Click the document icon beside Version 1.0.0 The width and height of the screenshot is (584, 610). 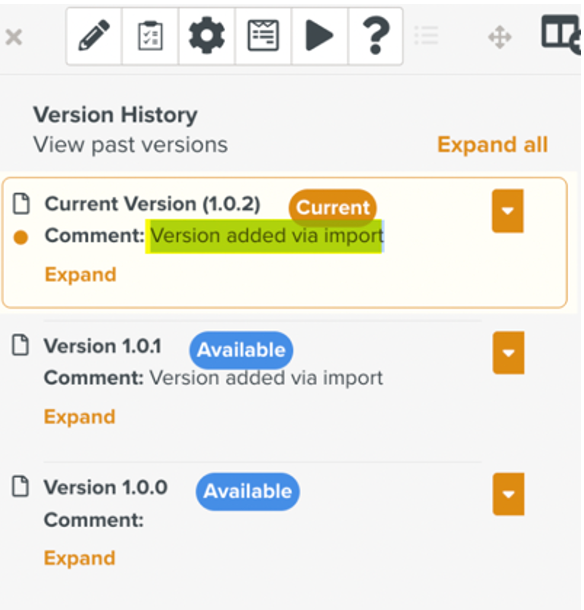pyautogui.click(x=20, y=486)
